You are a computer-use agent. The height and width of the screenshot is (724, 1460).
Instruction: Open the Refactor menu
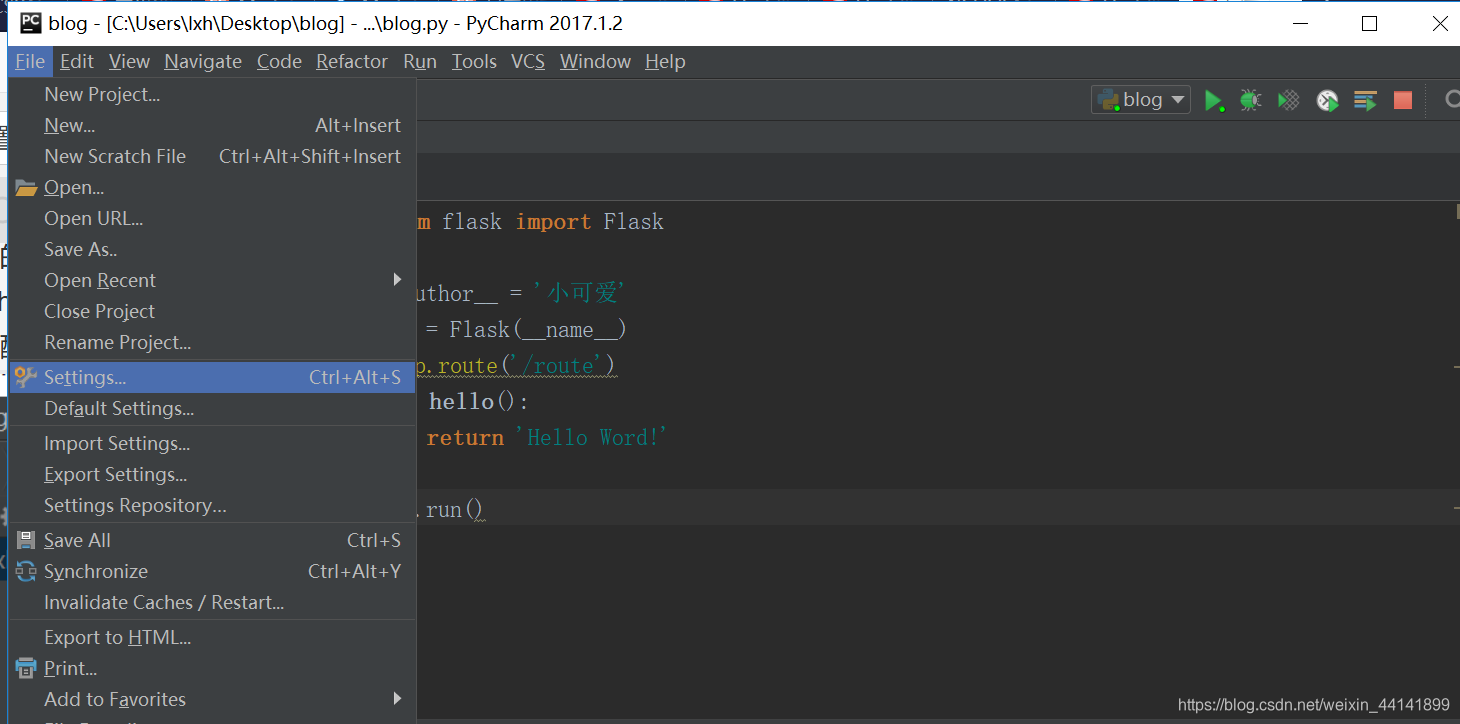(352, 61)
